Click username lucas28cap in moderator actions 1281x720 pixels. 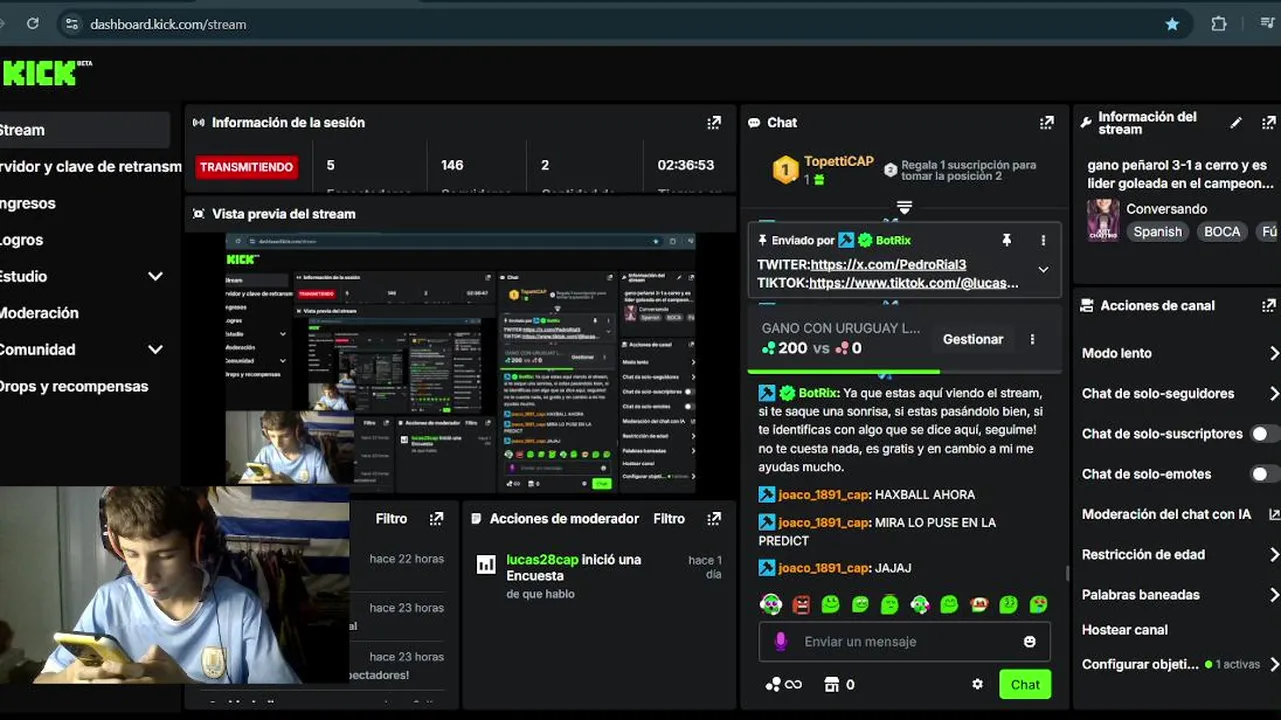[542, 560]
